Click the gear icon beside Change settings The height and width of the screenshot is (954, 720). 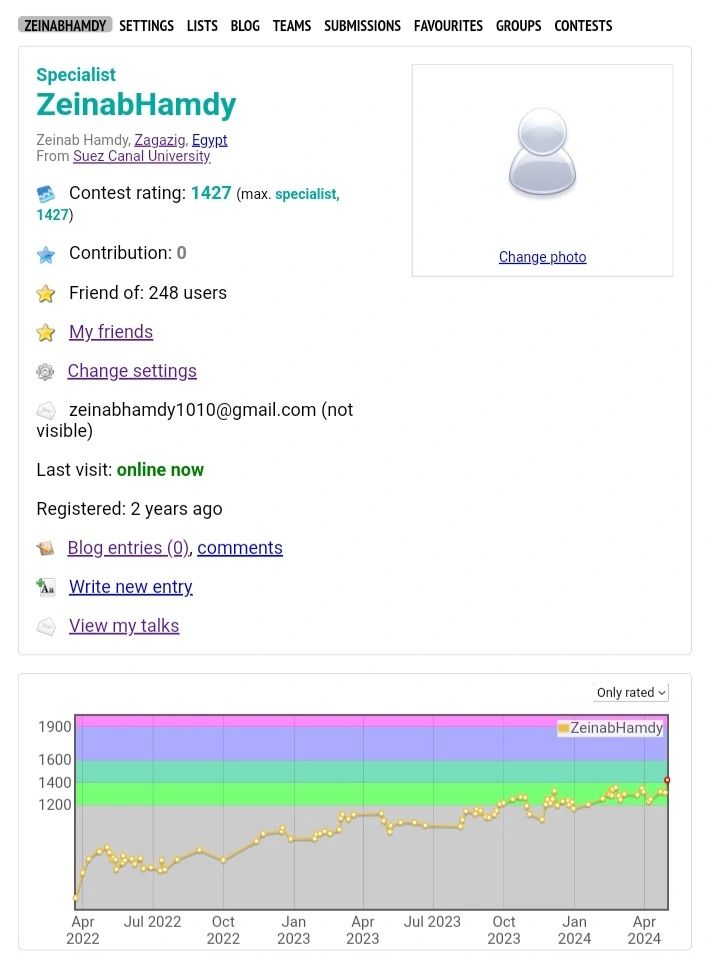45,372
